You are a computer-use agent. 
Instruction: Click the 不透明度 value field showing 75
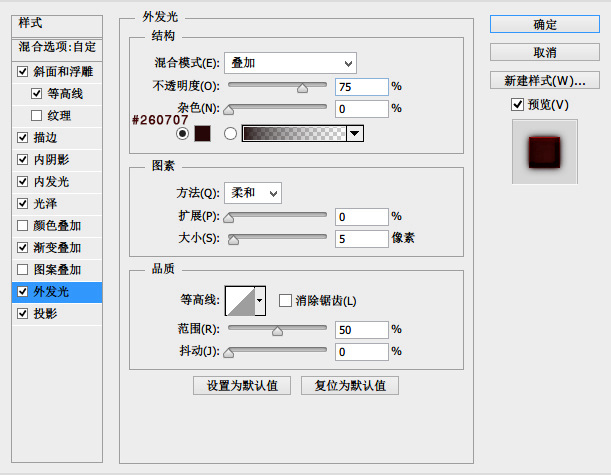[x=362, y=87]
